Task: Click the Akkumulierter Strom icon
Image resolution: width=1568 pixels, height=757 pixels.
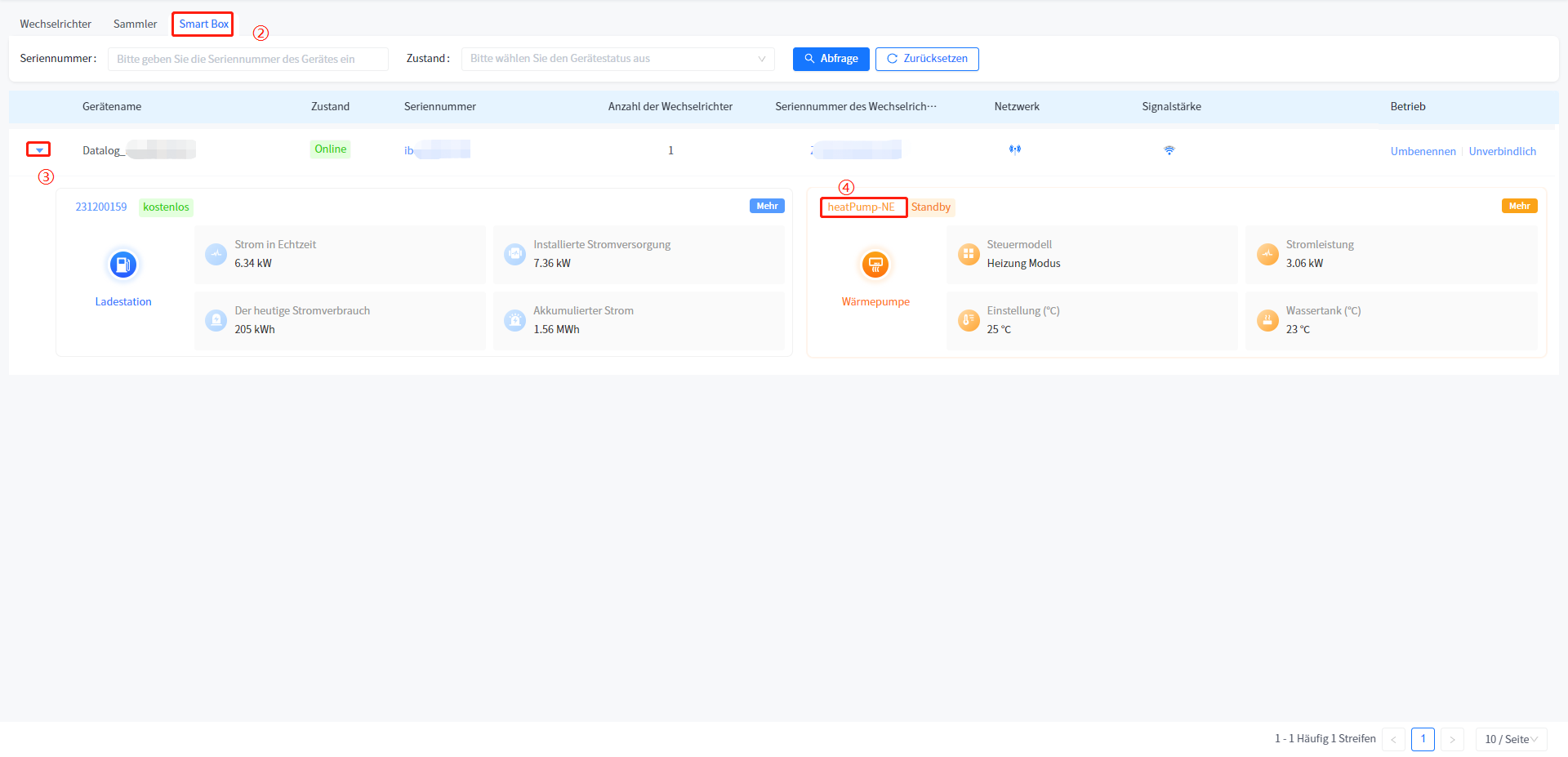Action: click(x=514, y=320)
